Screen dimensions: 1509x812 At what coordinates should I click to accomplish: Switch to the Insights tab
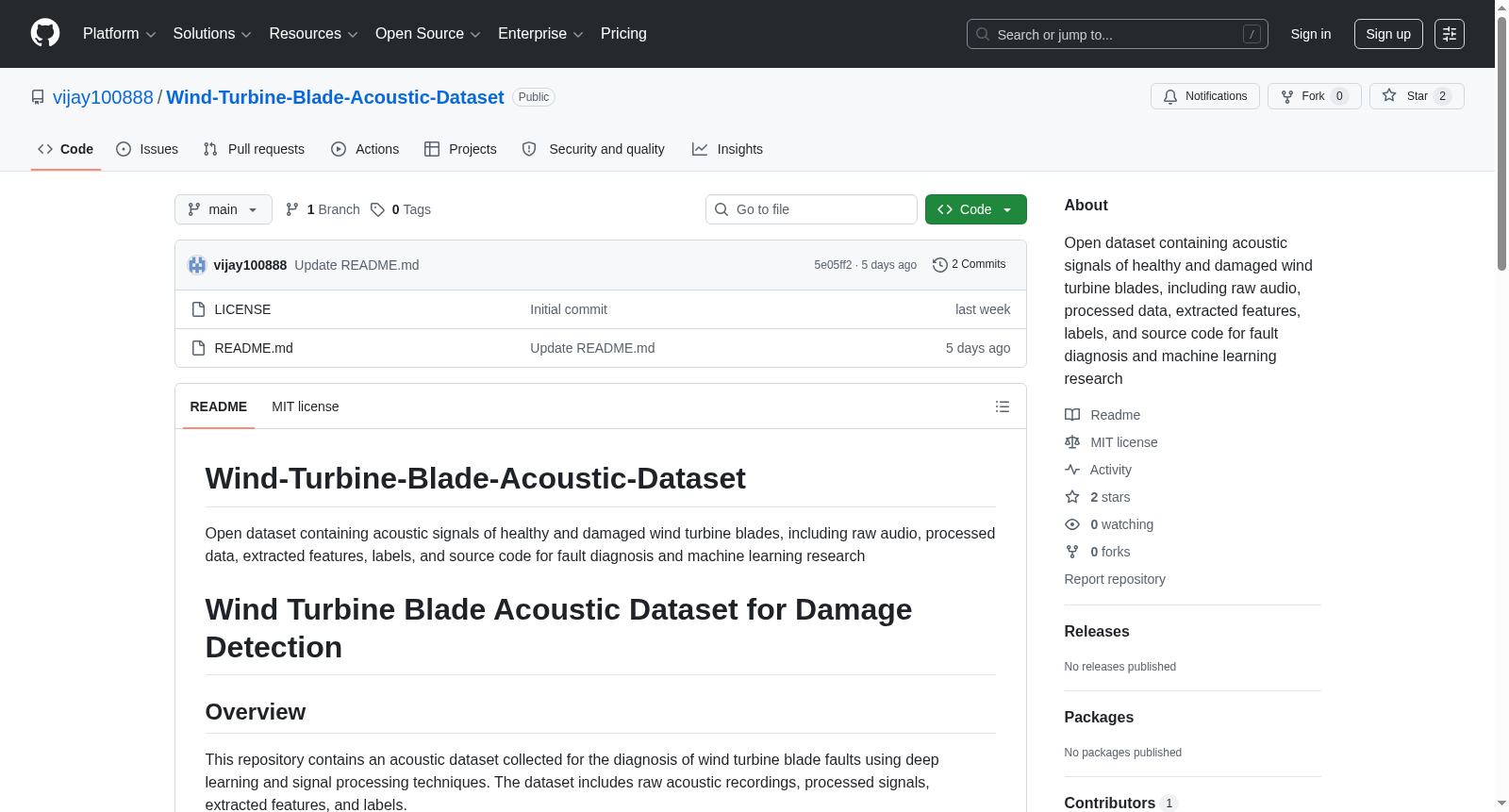click(x=727, y=149)
